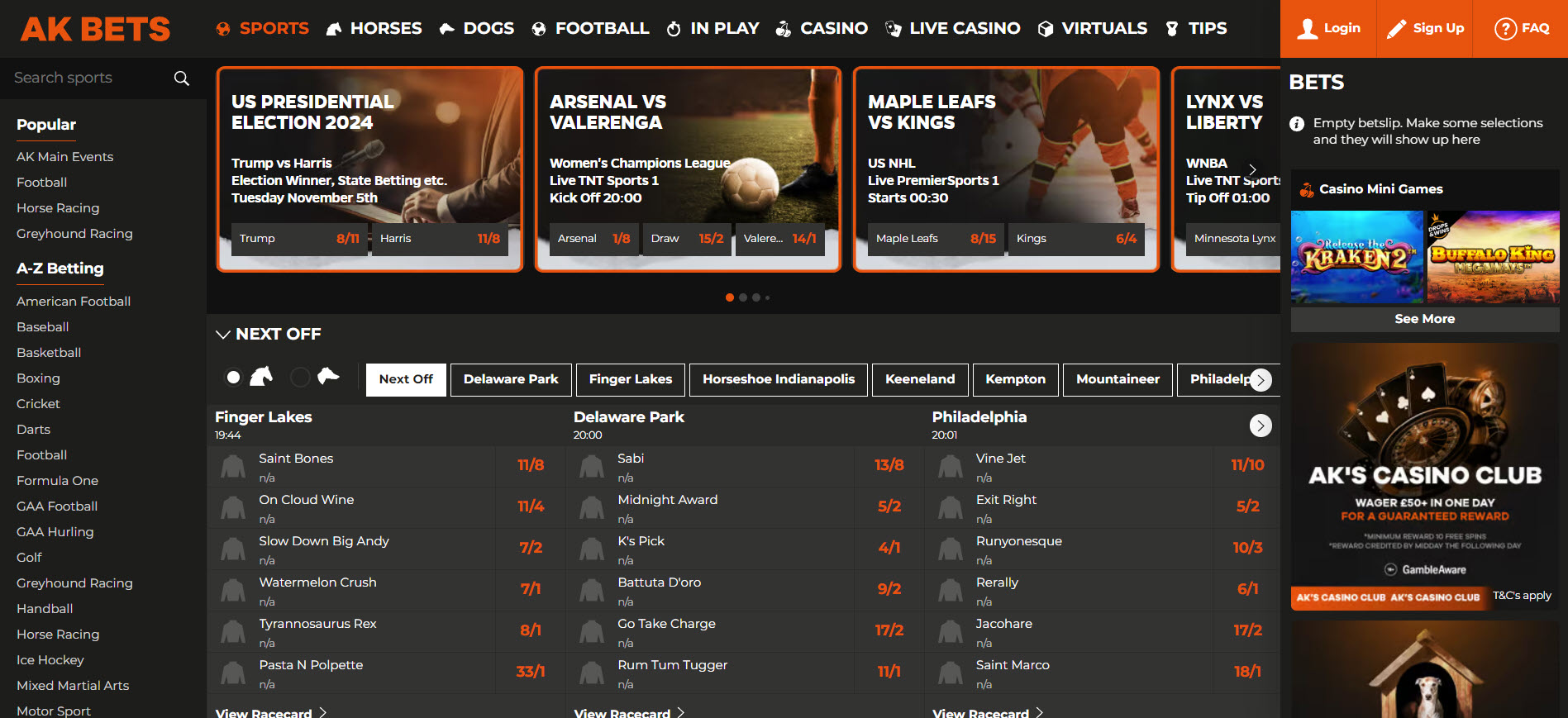Open Buffalo King Megaways game
This screenshot has height=718, width=1568.
(x=1493, y=257)
